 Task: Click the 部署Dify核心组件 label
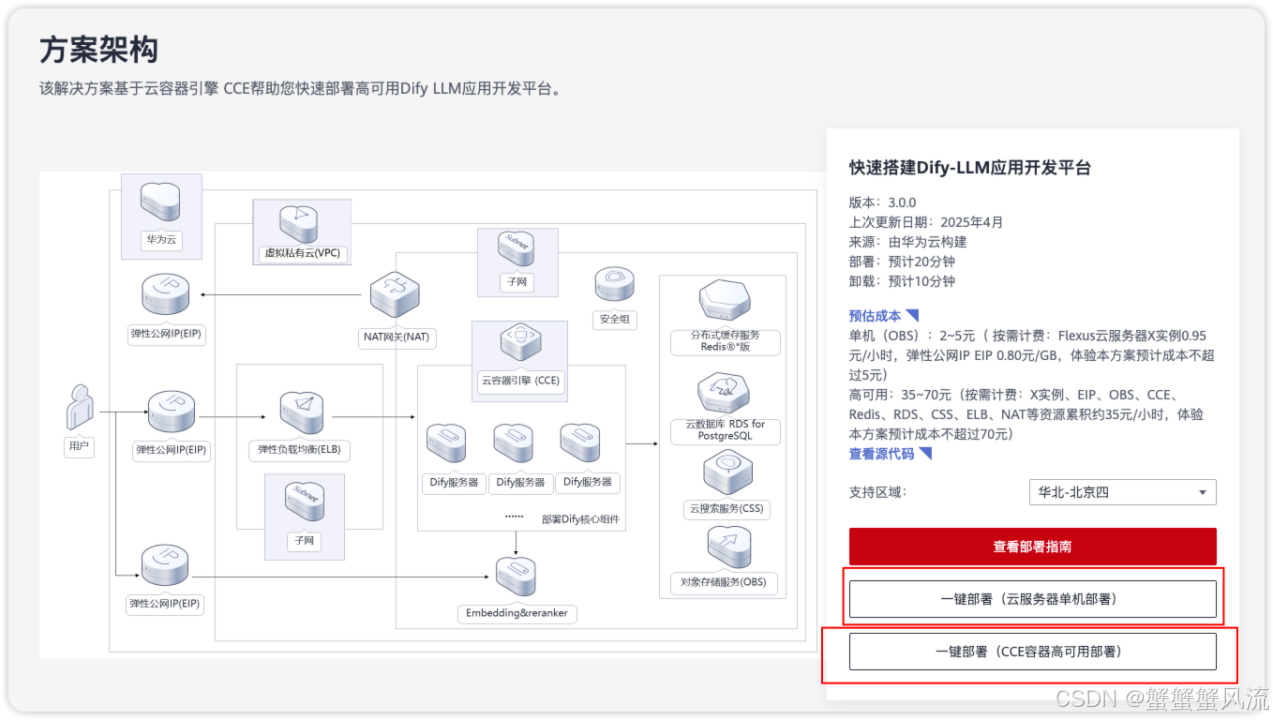(x=580, y=519)
